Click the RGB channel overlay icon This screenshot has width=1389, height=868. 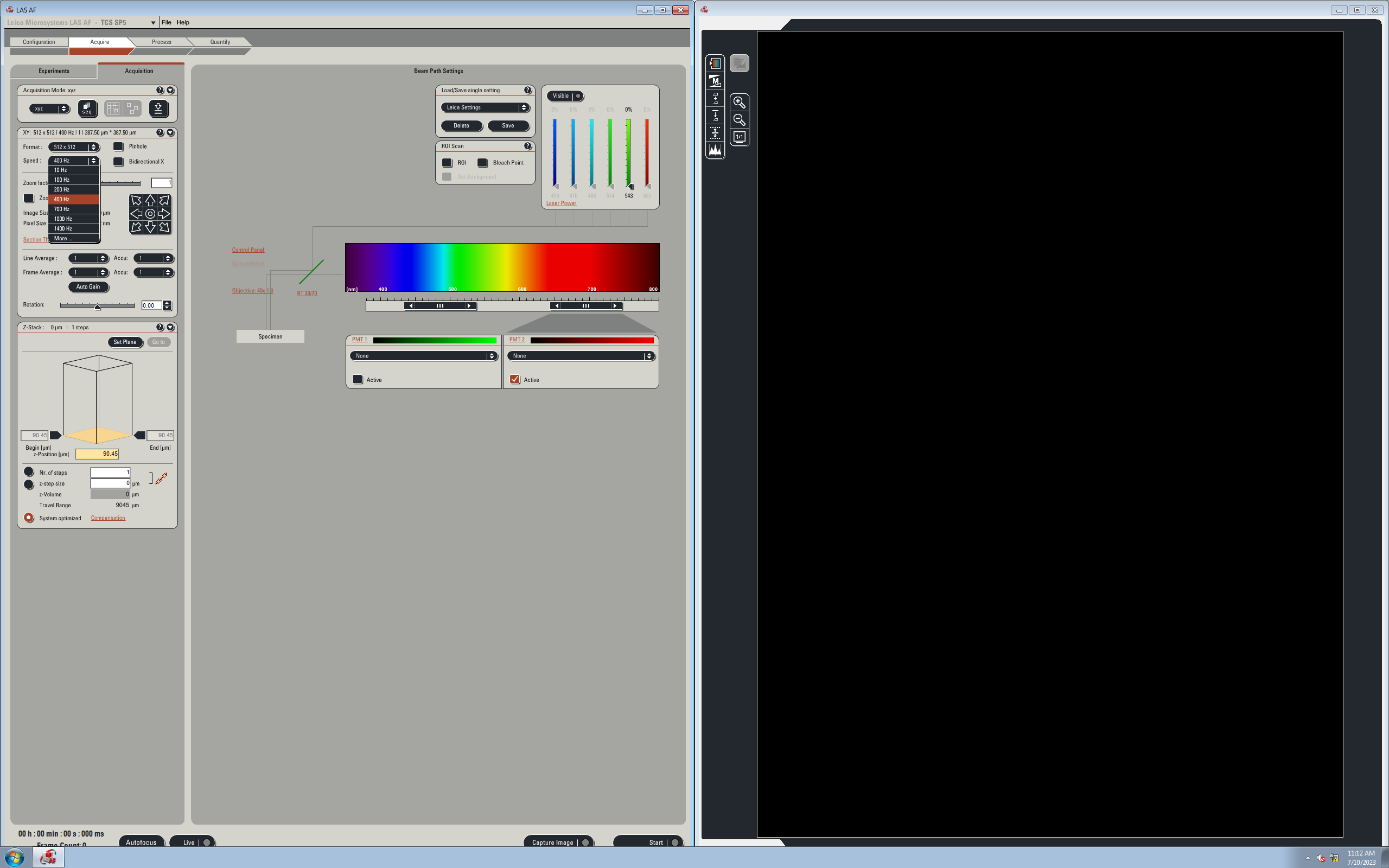(715, 63)
